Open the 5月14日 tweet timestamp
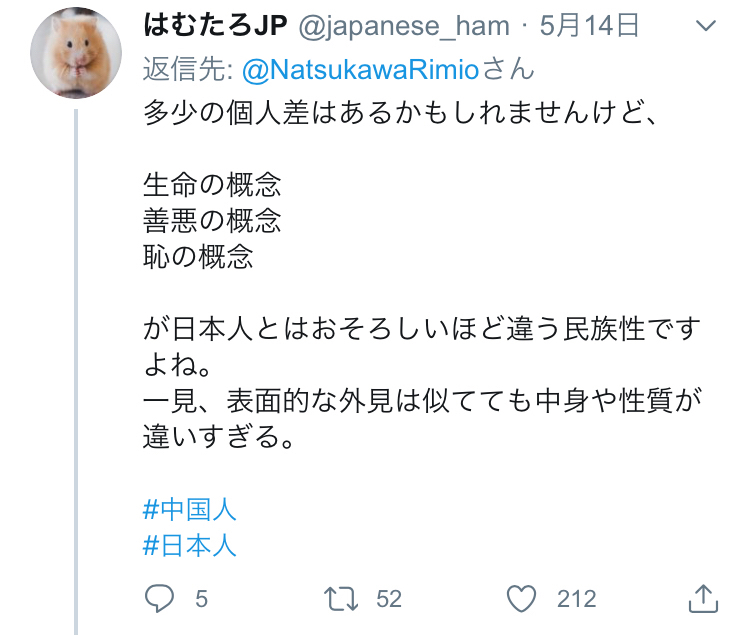The height and width of the screenshot is (636, 750). (x=589, y=25)
